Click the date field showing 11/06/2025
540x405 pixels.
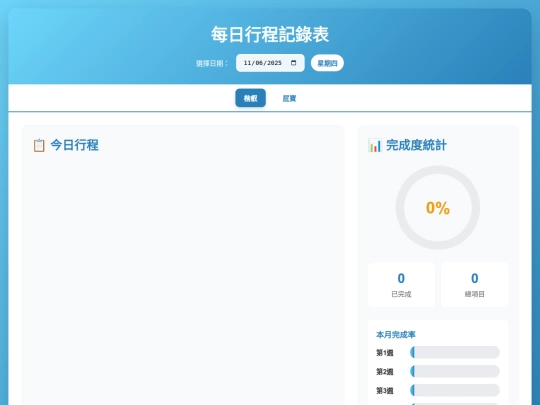pyautogui.click(x=270, y=63)
